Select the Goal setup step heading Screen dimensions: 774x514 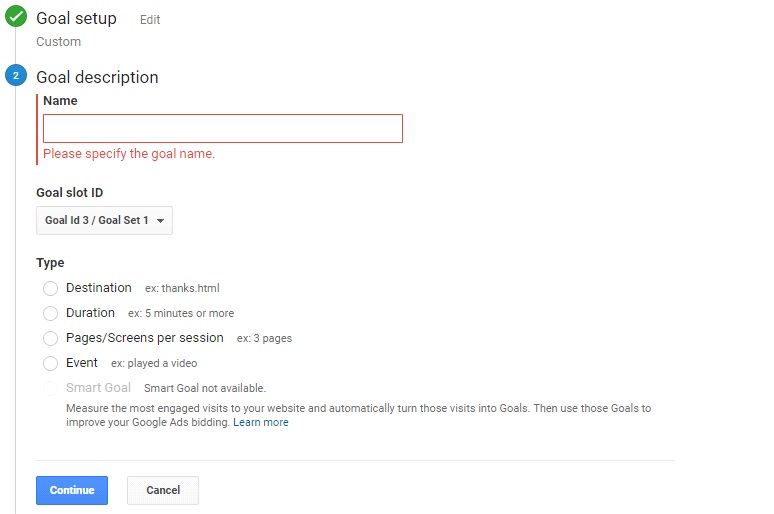coord(77,18)
